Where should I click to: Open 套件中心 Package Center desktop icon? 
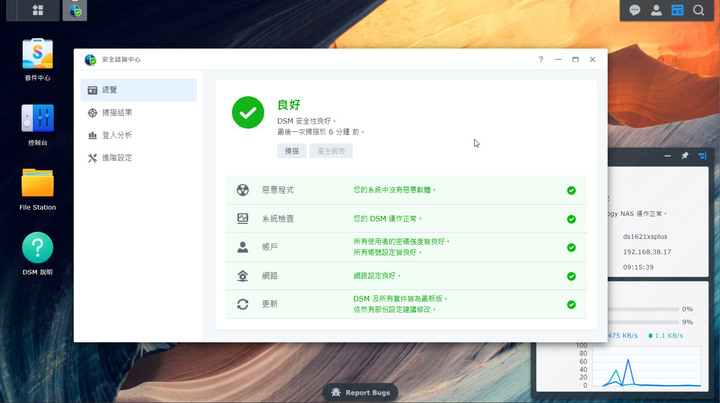(x=38, y=60)
